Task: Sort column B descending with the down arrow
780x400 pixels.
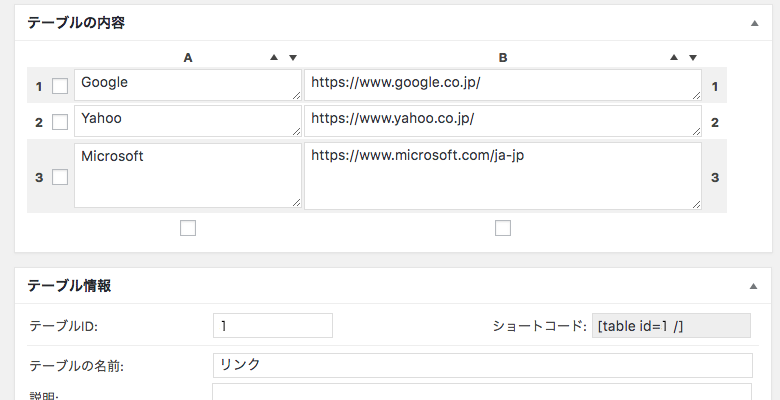Action: click(x=693, y=58)
